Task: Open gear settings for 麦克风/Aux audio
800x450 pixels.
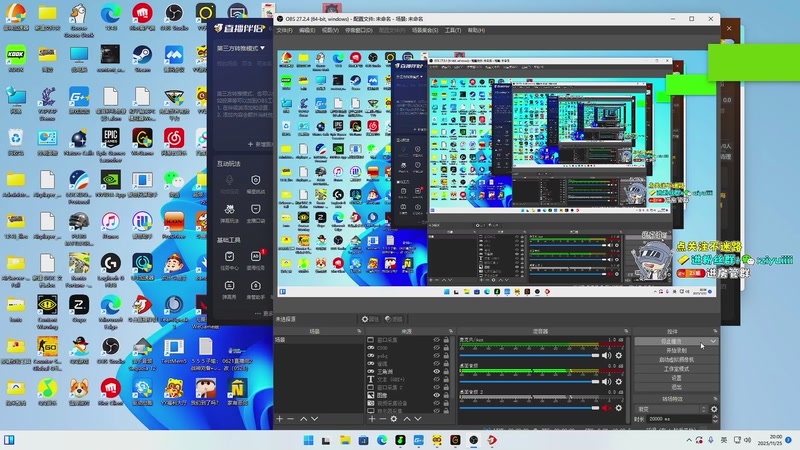Action: [619, 355]
